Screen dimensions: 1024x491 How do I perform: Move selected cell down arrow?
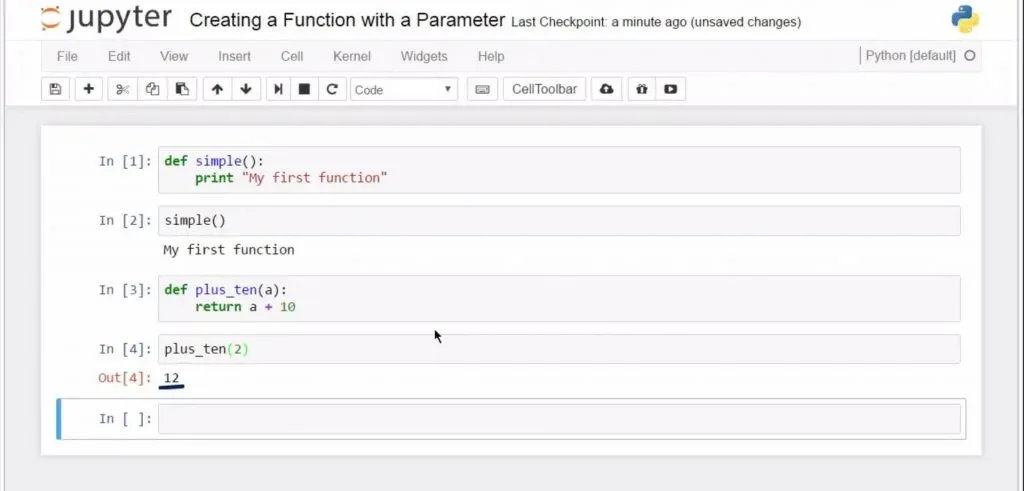[245, 89]
